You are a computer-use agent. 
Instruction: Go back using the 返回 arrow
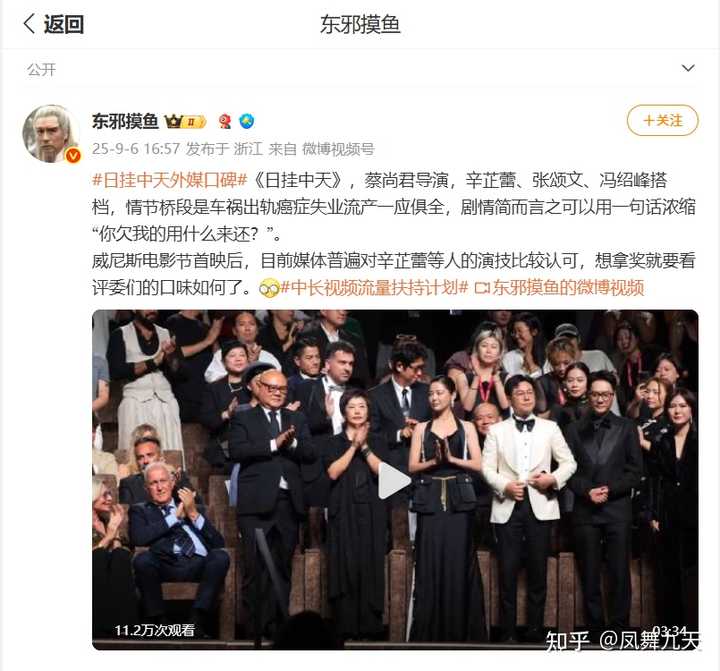53,24
